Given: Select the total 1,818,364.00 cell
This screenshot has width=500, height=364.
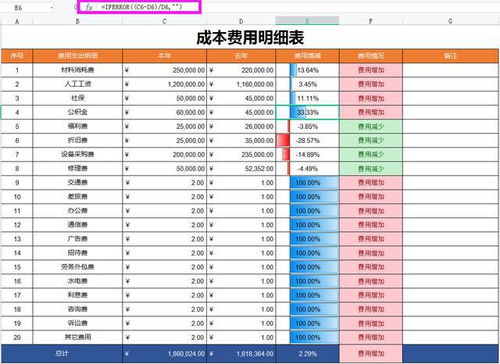Looking at the screenshot, I should click(241, 353).
